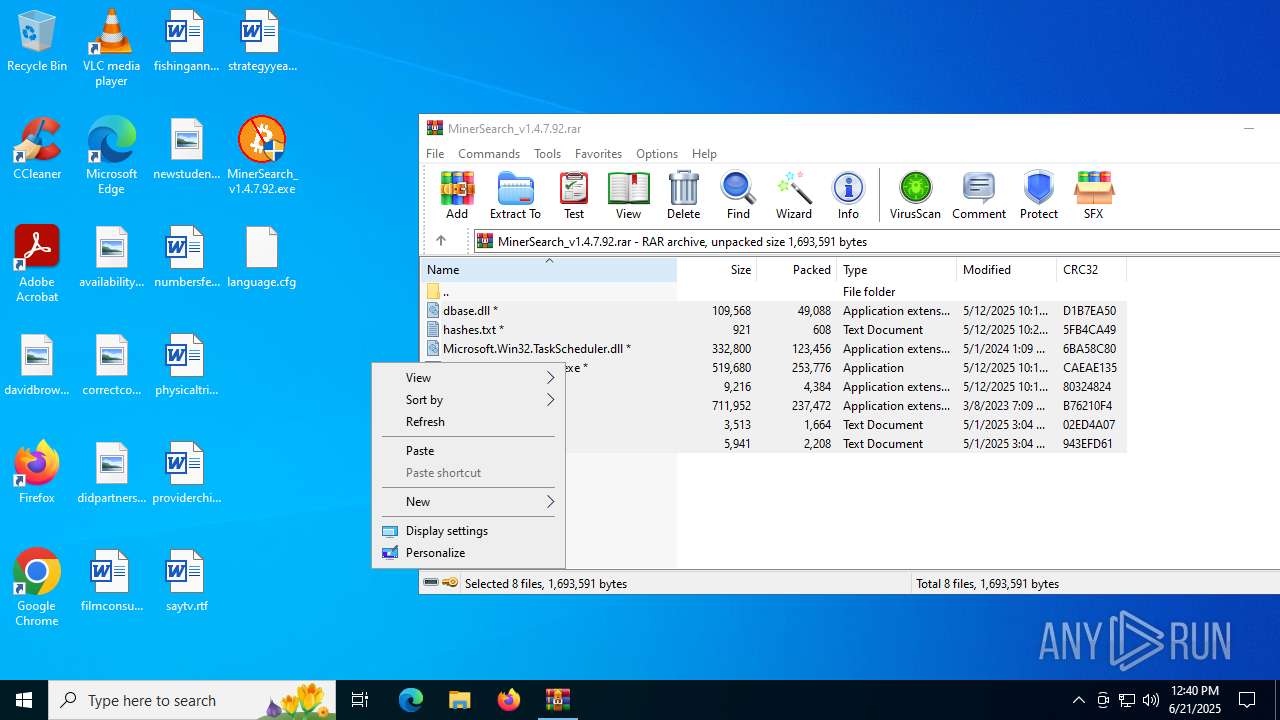The image size is (1280, 720).
Task: Choose Paste in the context menu
Action: coord(468,451)
